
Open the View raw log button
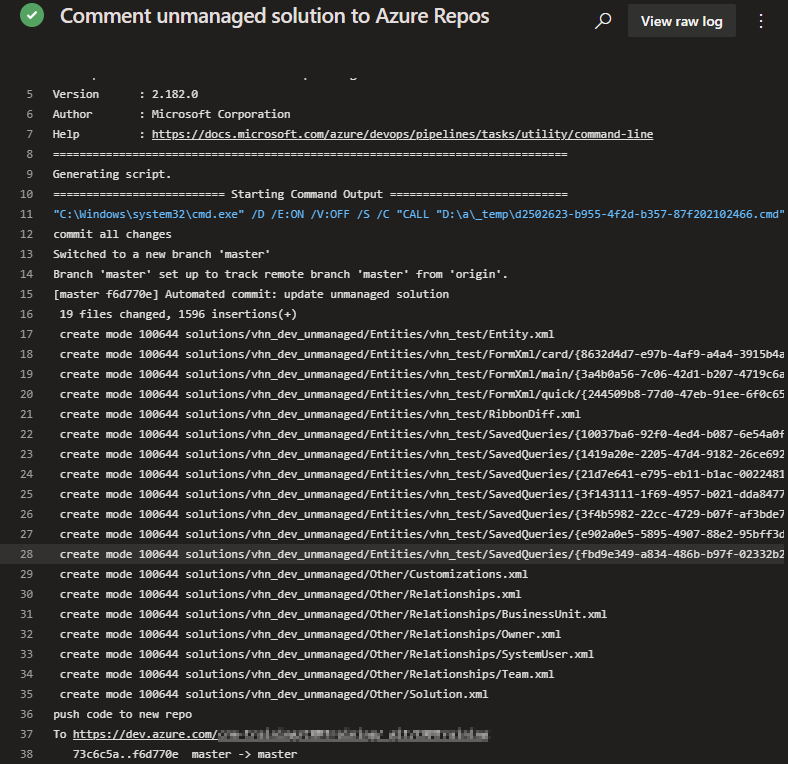[681, 21]
